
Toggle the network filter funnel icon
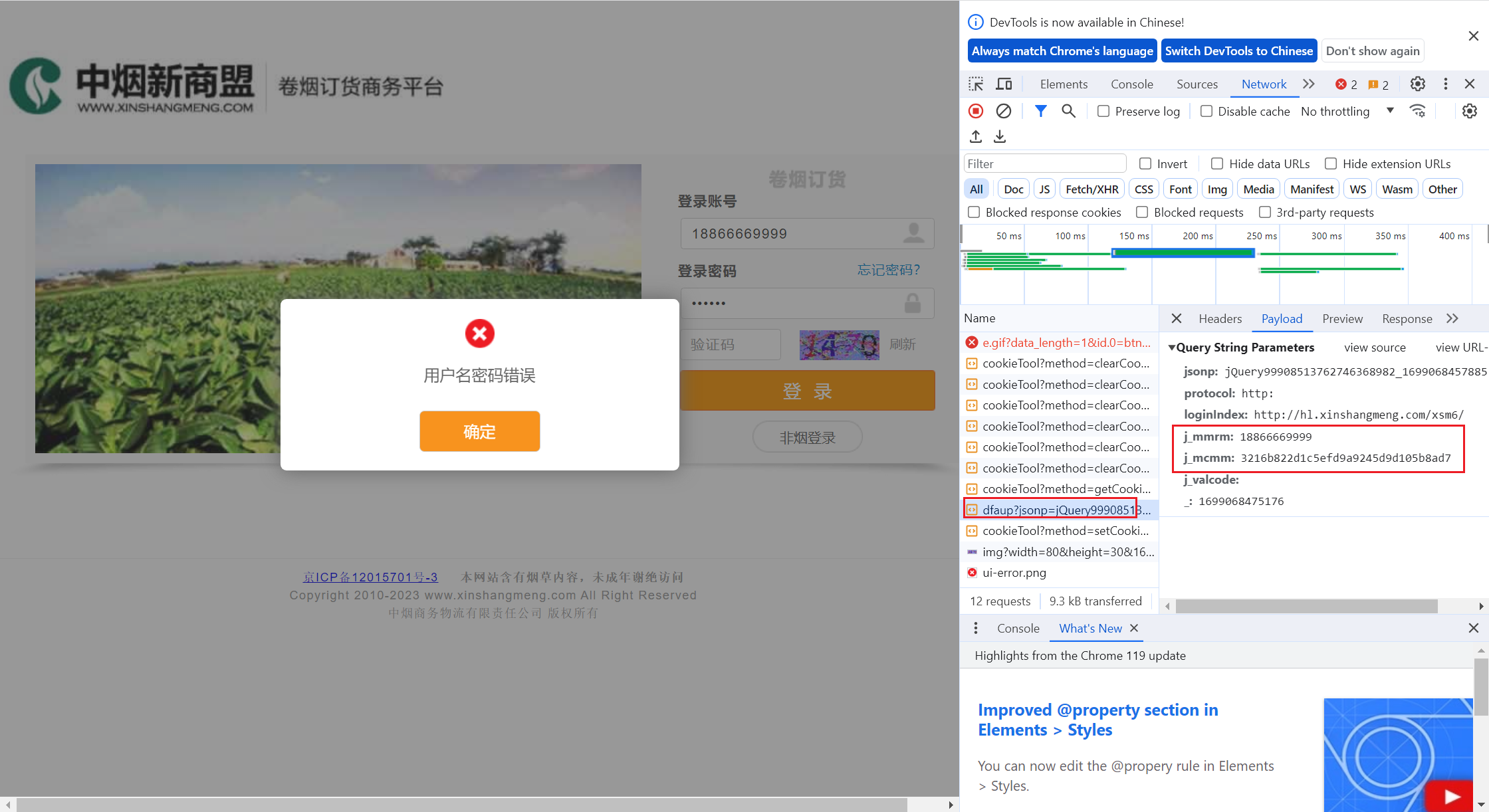click(1040, 111)
